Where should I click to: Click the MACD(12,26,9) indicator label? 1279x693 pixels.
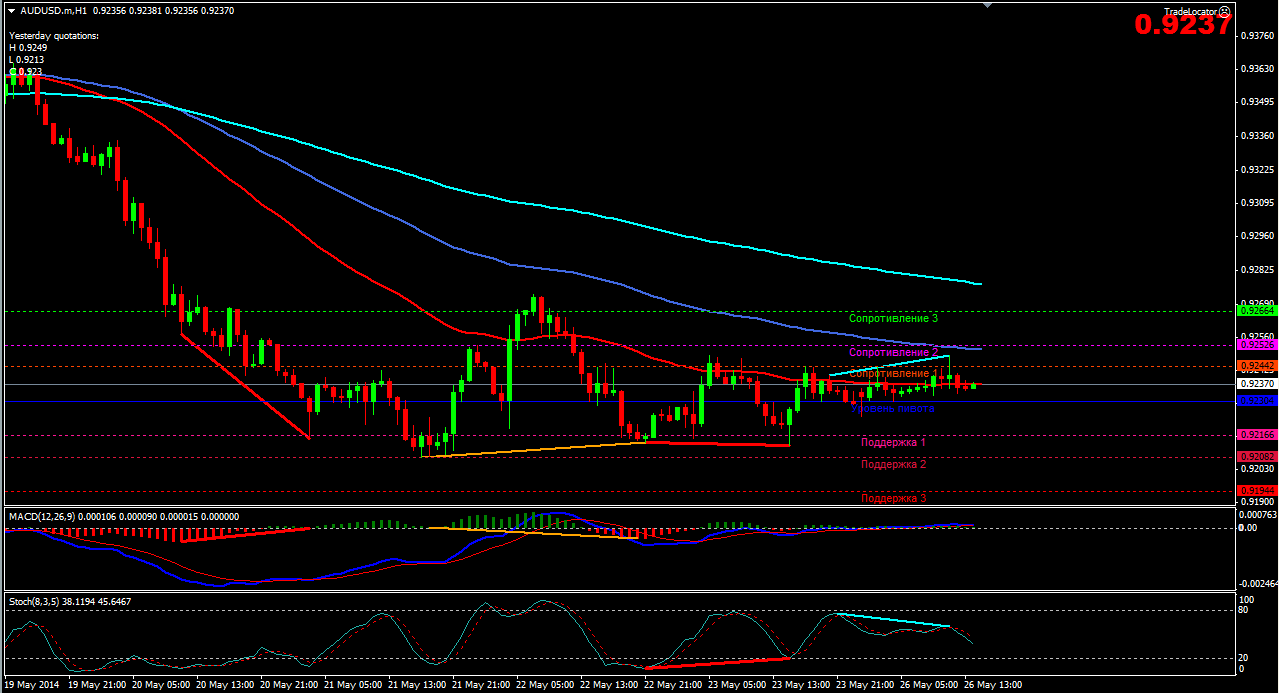click(x=43, y=516)
